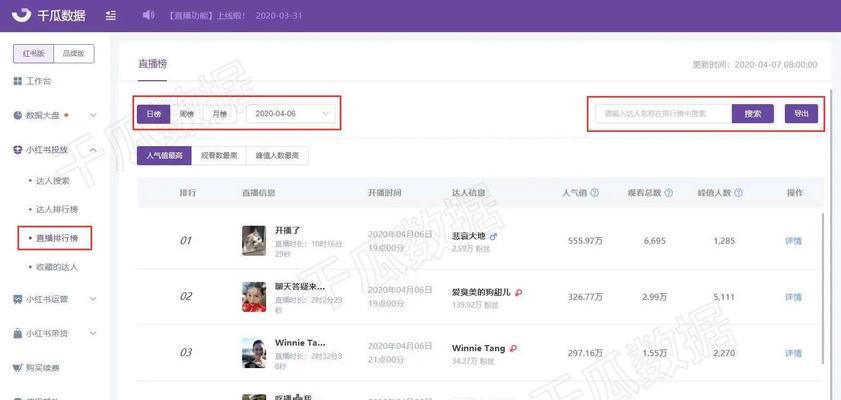Click the 555.97万 popularity value
841x400 pixels.
coord(585,241)
